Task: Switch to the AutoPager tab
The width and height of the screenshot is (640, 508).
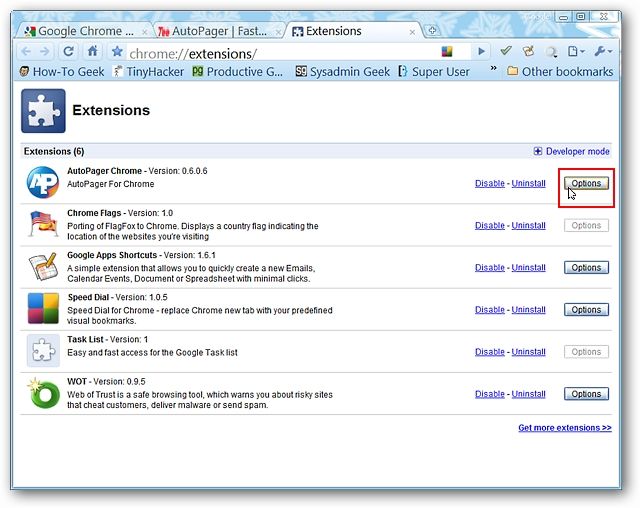Action: (x=219, y=31)
